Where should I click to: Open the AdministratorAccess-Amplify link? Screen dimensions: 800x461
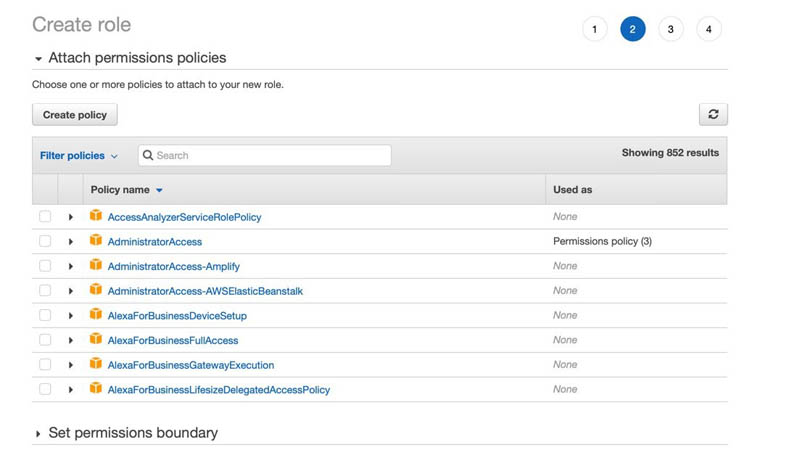[x=173, y=266]
